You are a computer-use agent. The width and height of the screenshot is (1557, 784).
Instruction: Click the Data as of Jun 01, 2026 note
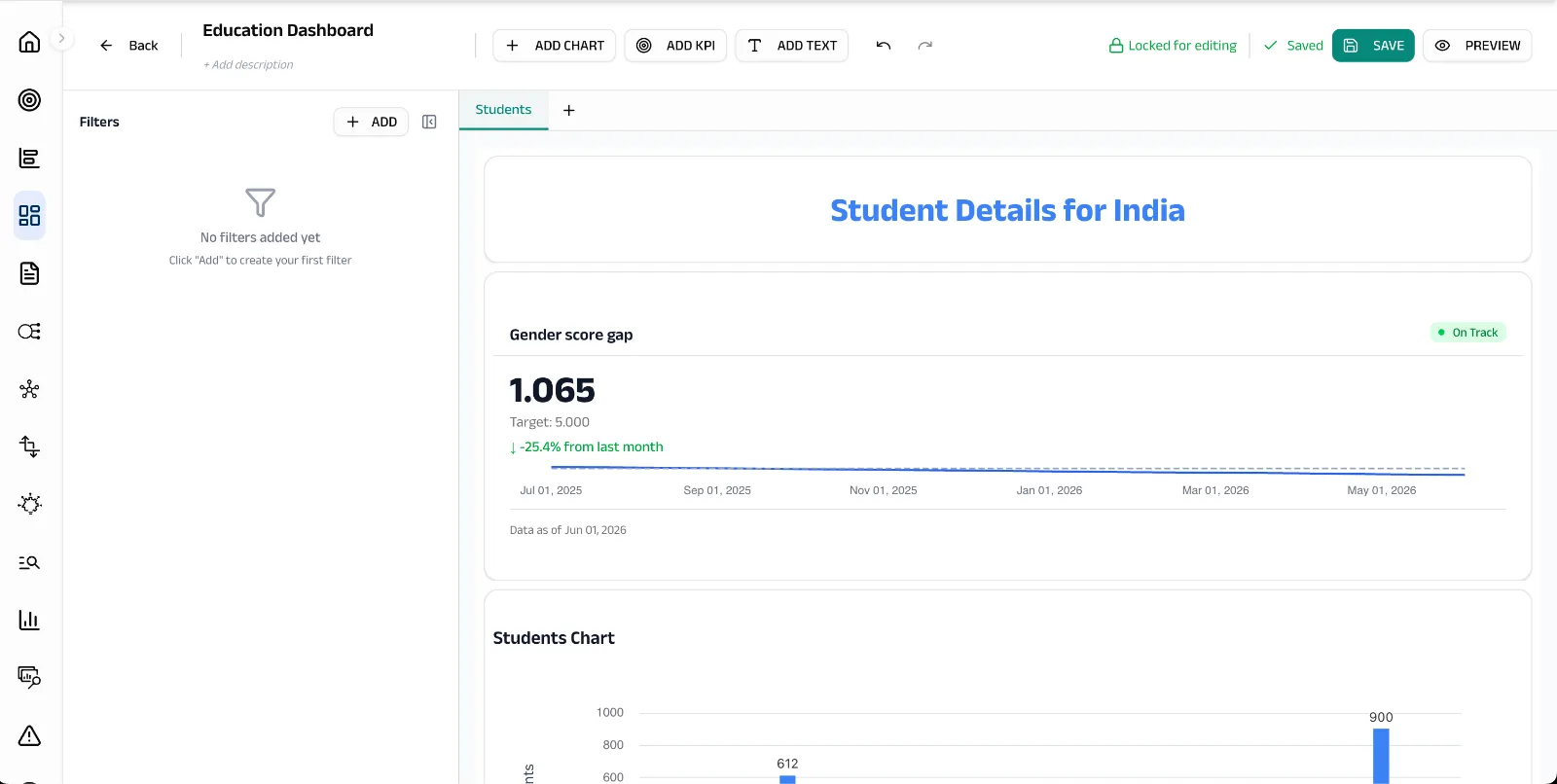568,530
